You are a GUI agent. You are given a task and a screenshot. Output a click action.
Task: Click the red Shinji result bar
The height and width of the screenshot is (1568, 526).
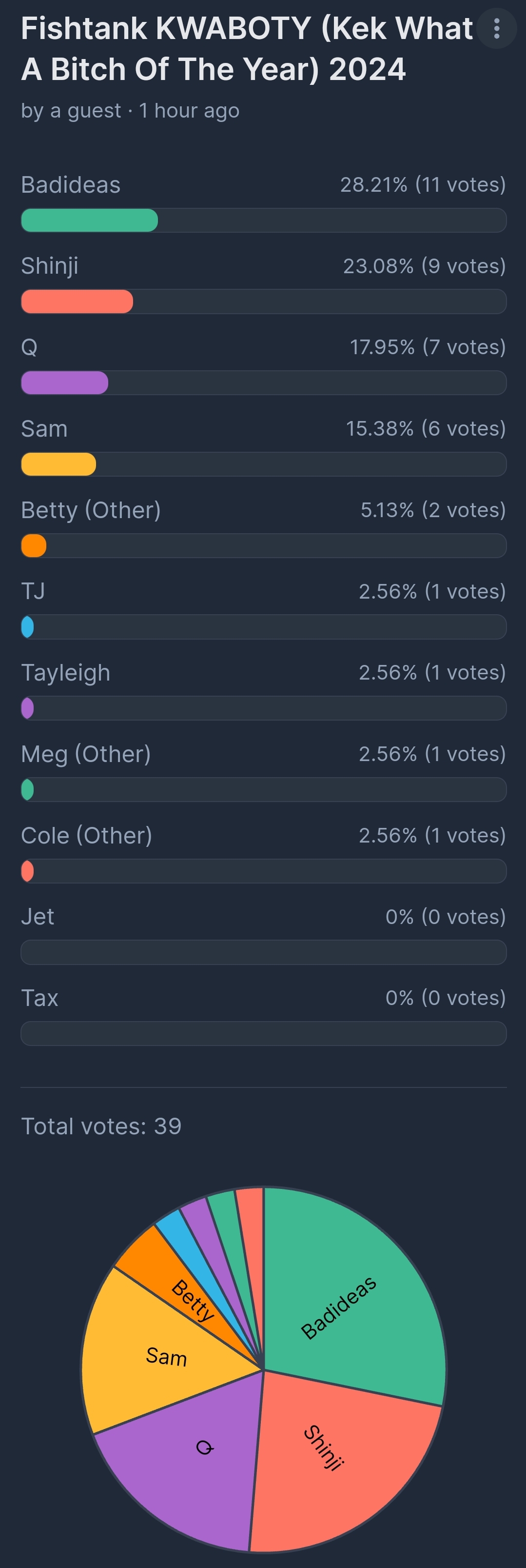tap(77, 302)
